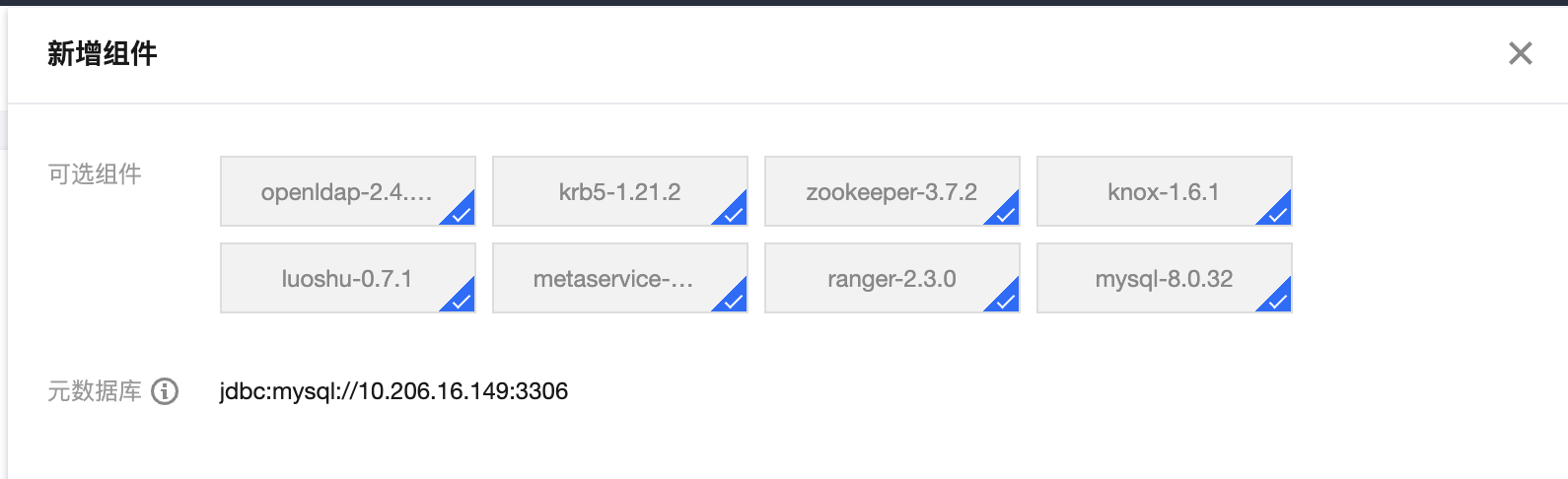Click the checkmark corner of knox-1.6.1
Viewport: 1568px width, 479px height.
(x=1278, y=212)
